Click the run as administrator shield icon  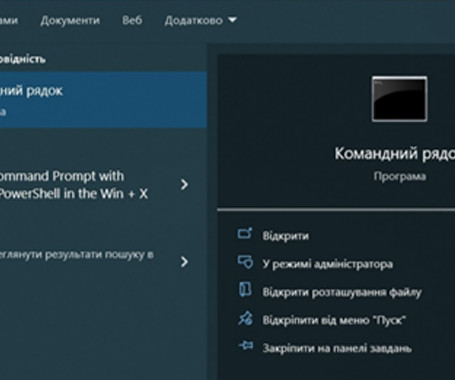tap(245, 262)
